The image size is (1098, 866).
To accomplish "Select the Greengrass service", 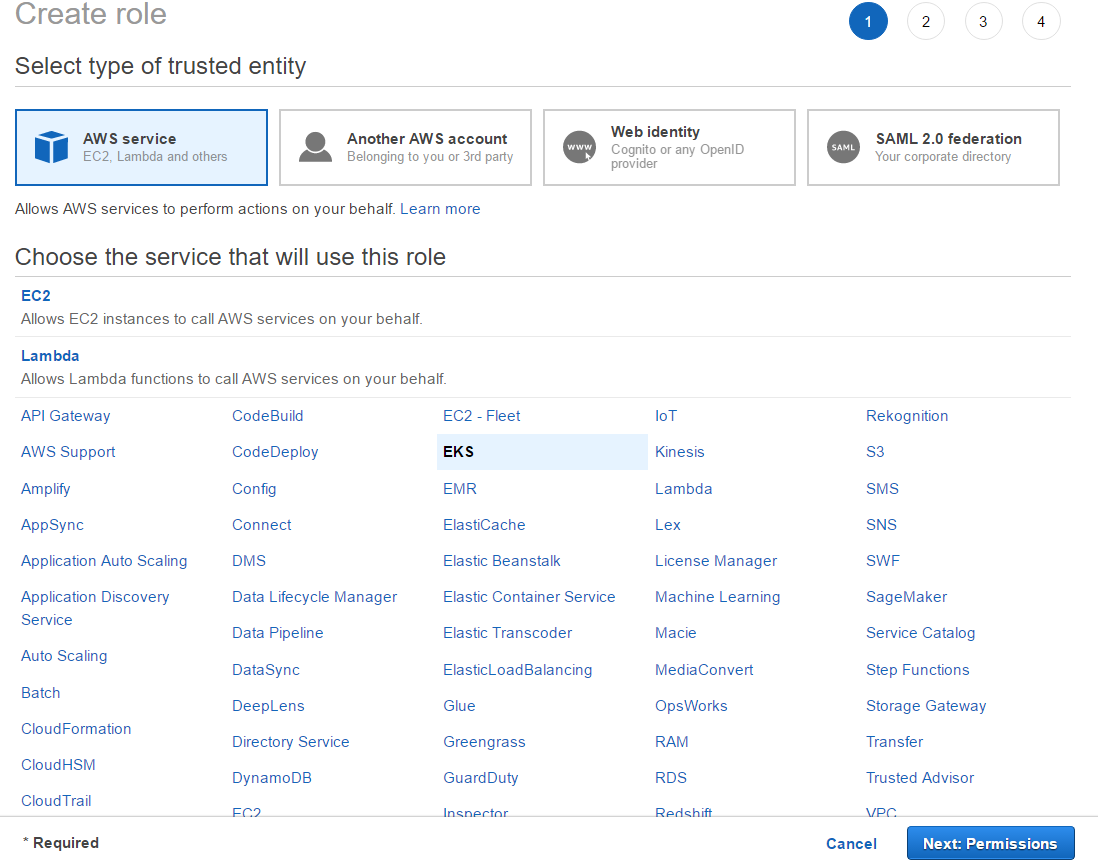I will [x=484, y=742].
